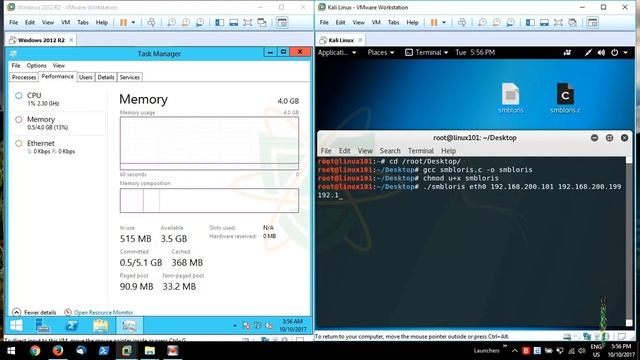Click host Windows Start button
Viewport: 640px width, 360px height.
pos(11,351)
